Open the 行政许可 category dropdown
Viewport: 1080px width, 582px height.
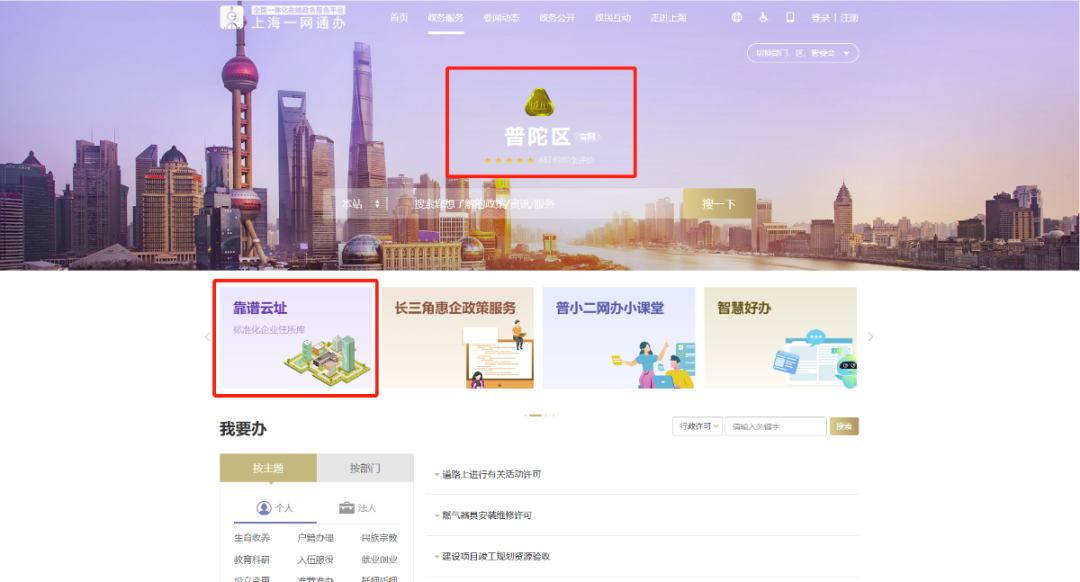pos(697,426)
